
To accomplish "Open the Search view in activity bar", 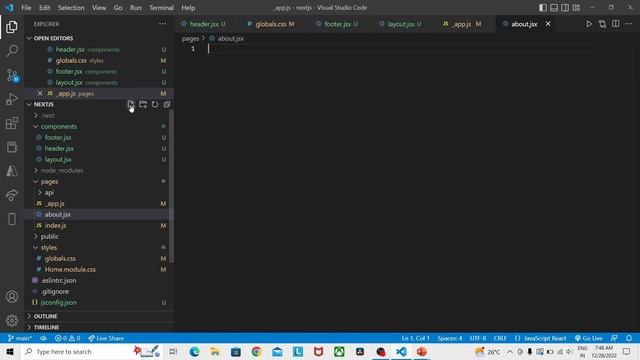I will point(12,51).
